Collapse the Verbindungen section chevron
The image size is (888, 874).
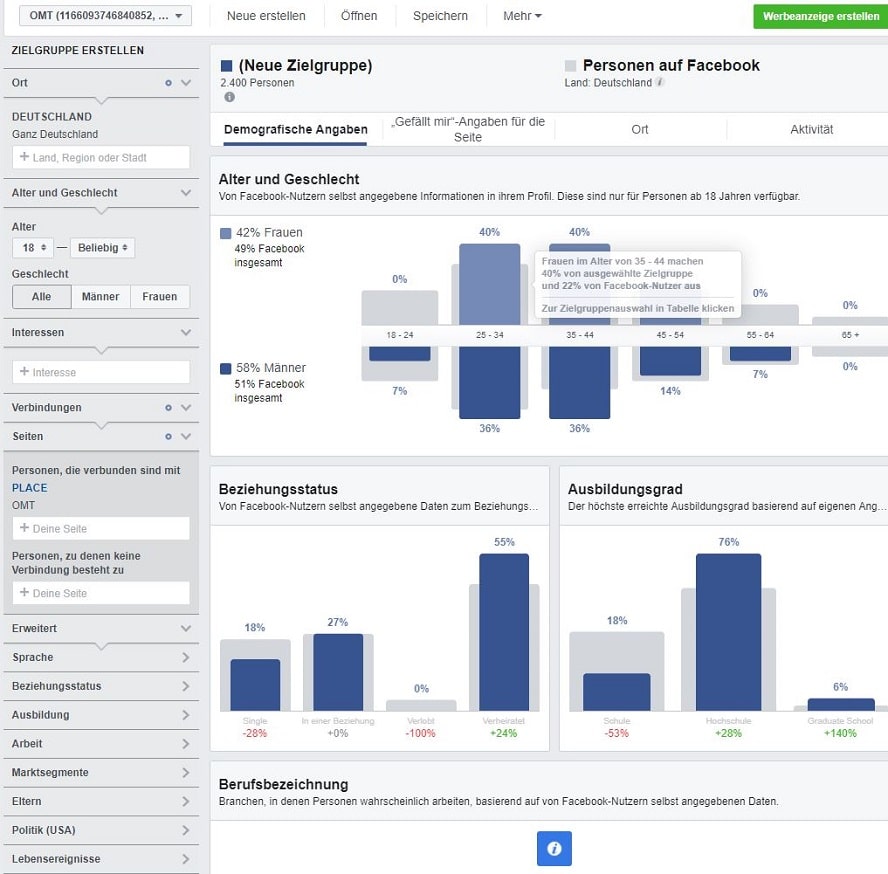[x=186, y=408]
